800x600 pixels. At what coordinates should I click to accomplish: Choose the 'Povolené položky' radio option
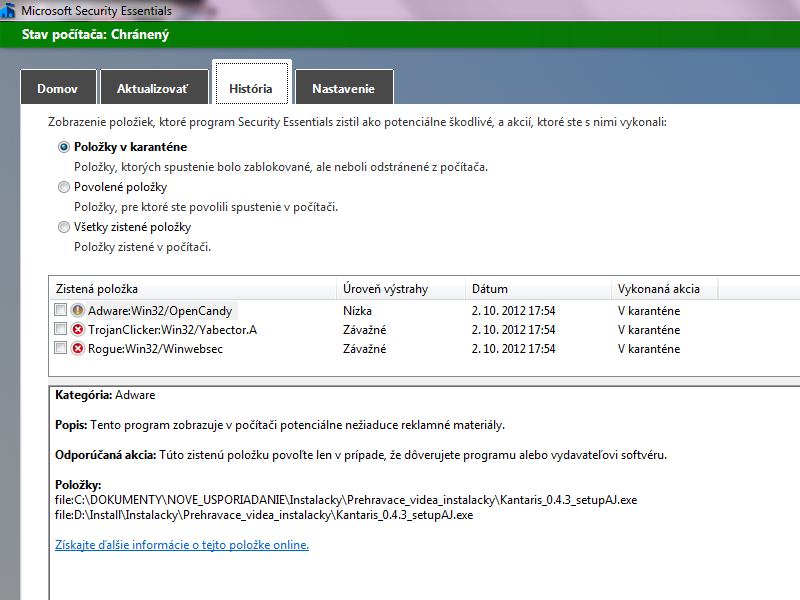coord(64,187)
